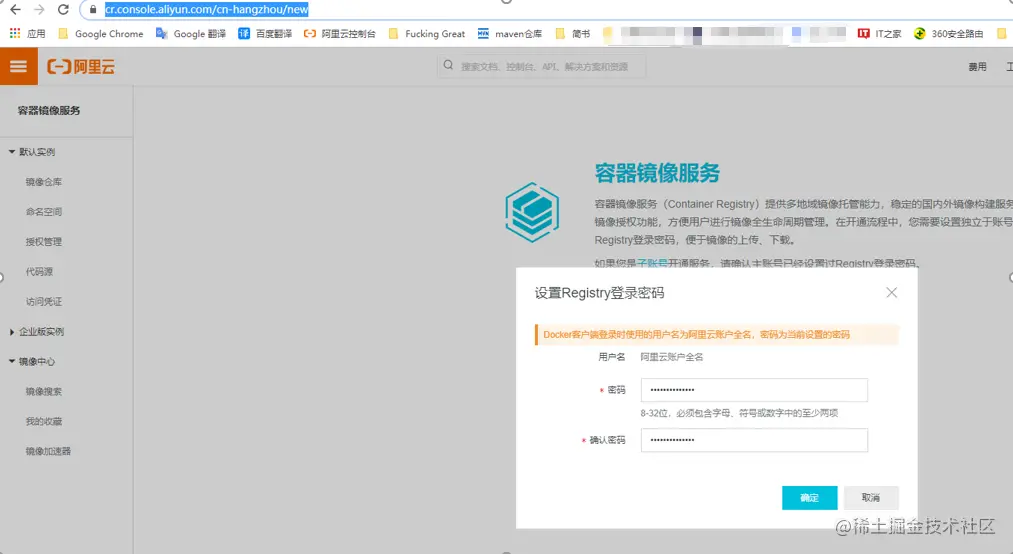The height and width of the screenshot is (554, 1013).
Task: Select the URL in the address bar
Action: click(207, 10)
